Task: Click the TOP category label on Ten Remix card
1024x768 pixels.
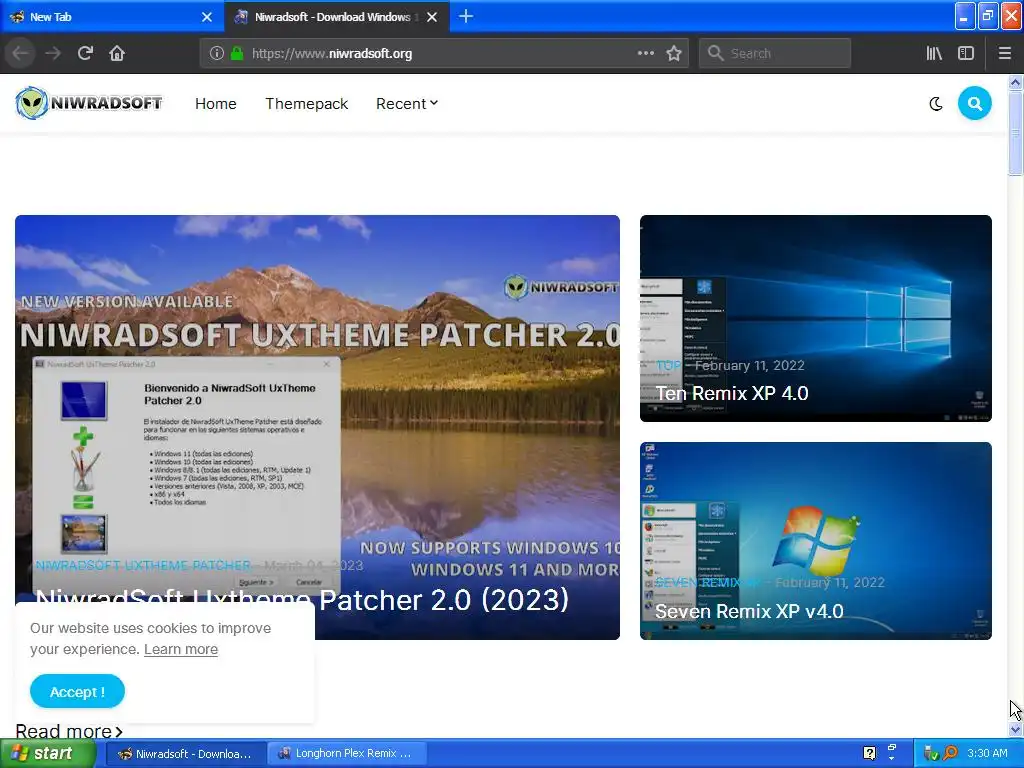Action: [668, 366]
